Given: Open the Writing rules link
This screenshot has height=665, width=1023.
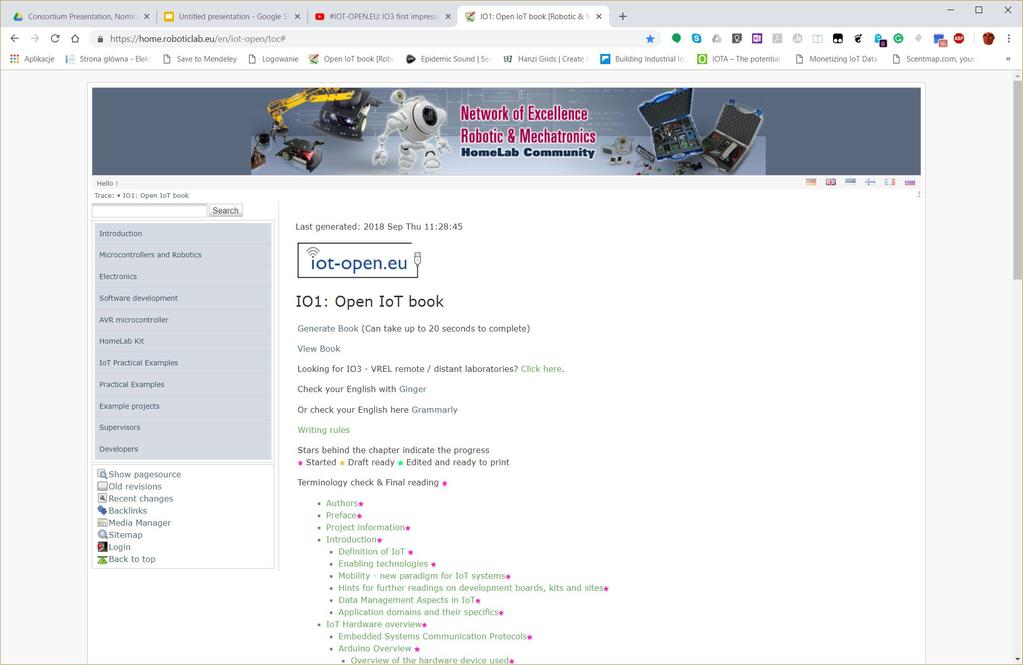Looking at the screenshot, I should [x=324, y=430].
